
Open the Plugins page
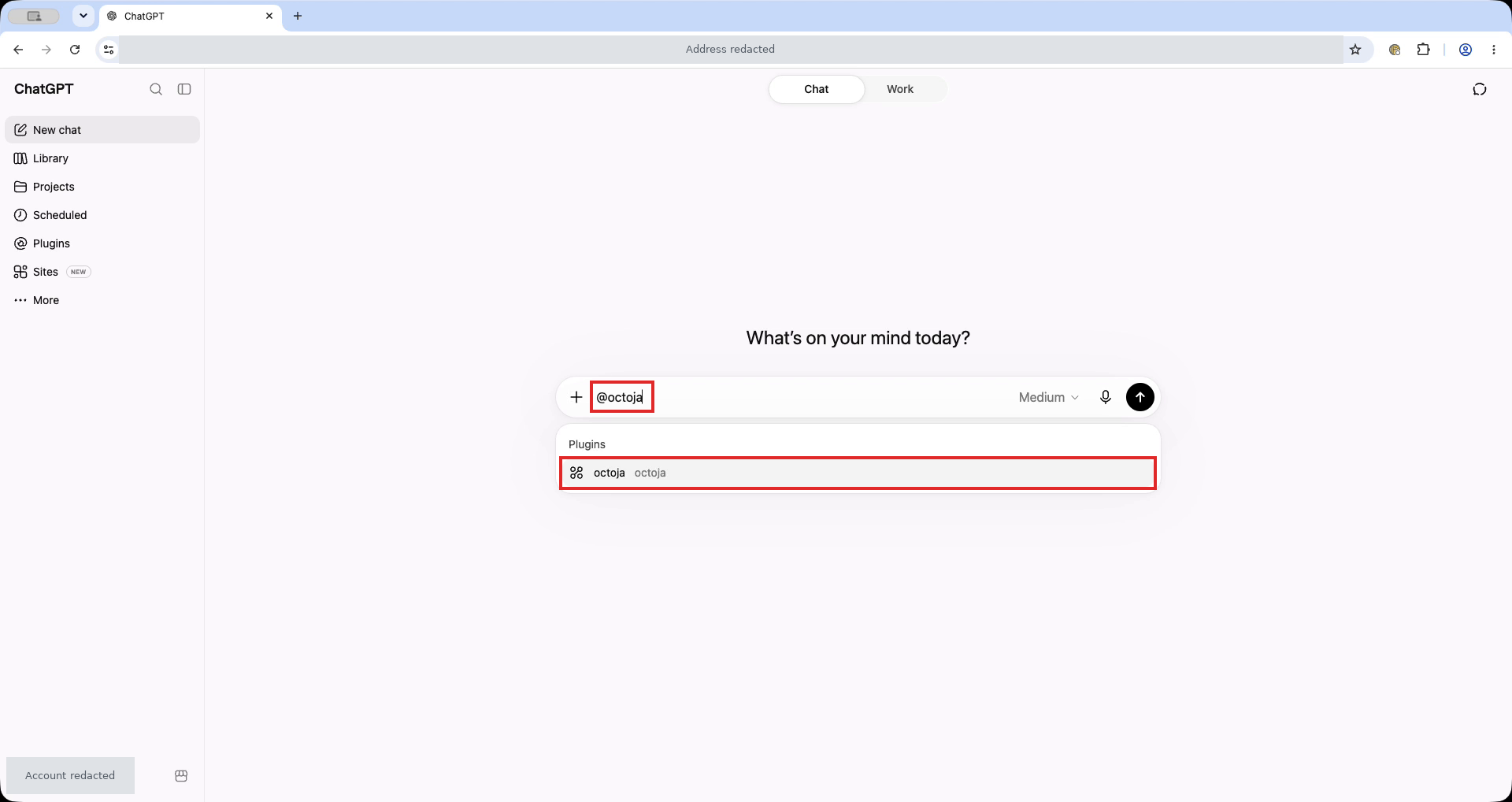click(102, 243)
